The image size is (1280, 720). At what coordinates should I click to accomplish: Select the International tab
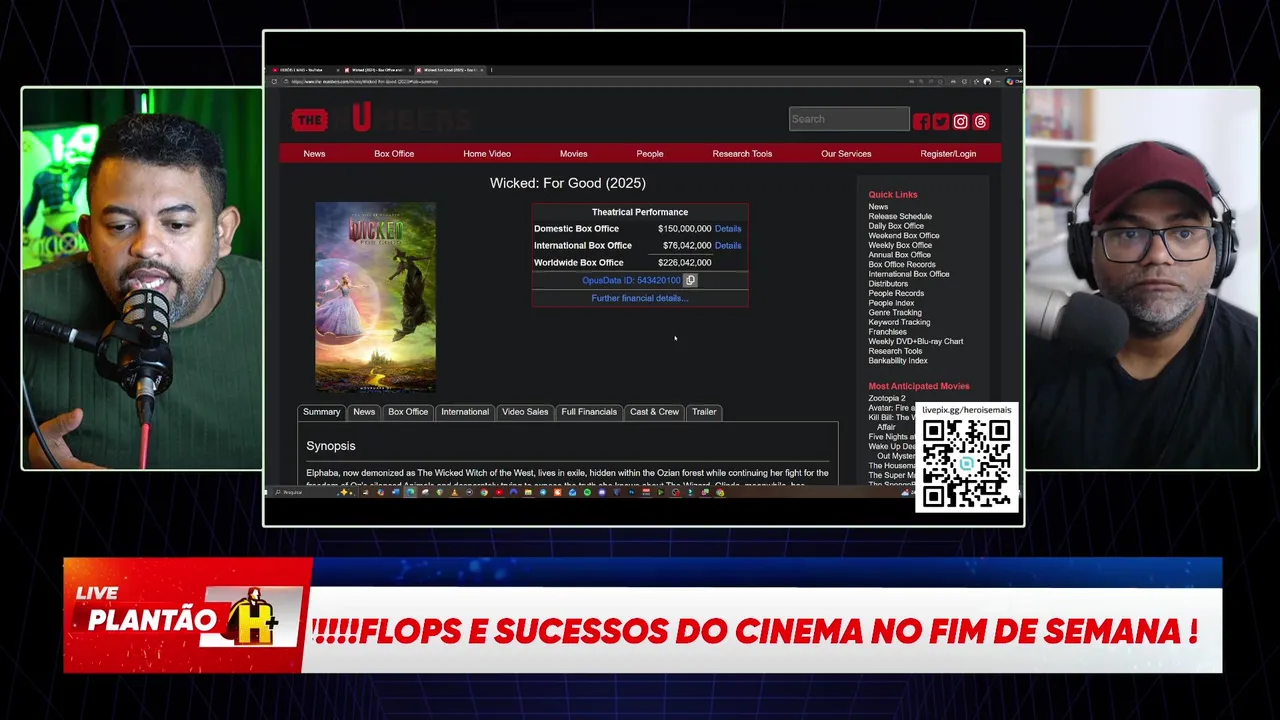(465, 412)
